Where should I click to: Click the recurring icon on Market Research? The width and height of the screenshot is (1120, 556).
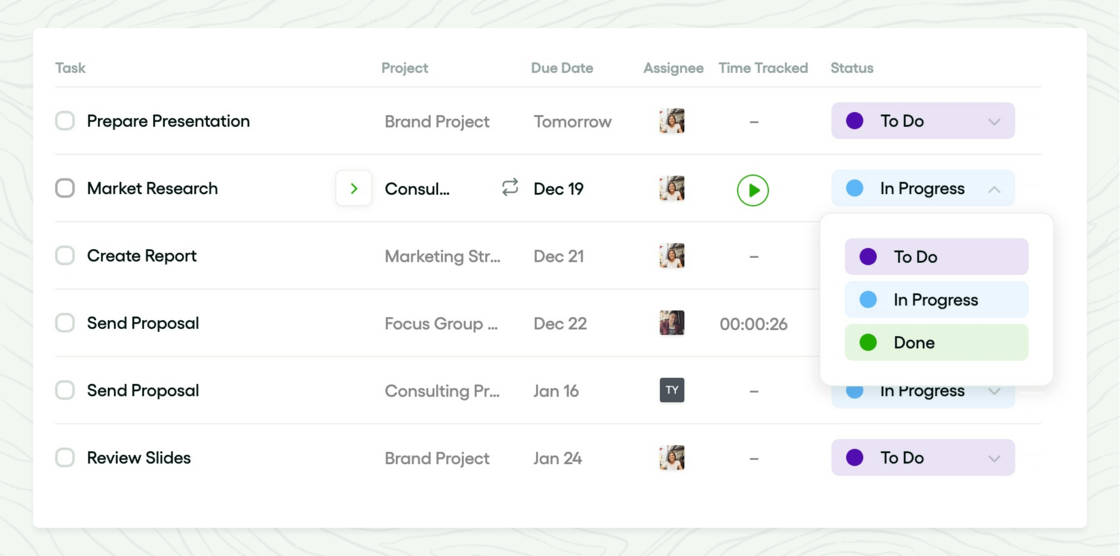click(x=510, y=188)
